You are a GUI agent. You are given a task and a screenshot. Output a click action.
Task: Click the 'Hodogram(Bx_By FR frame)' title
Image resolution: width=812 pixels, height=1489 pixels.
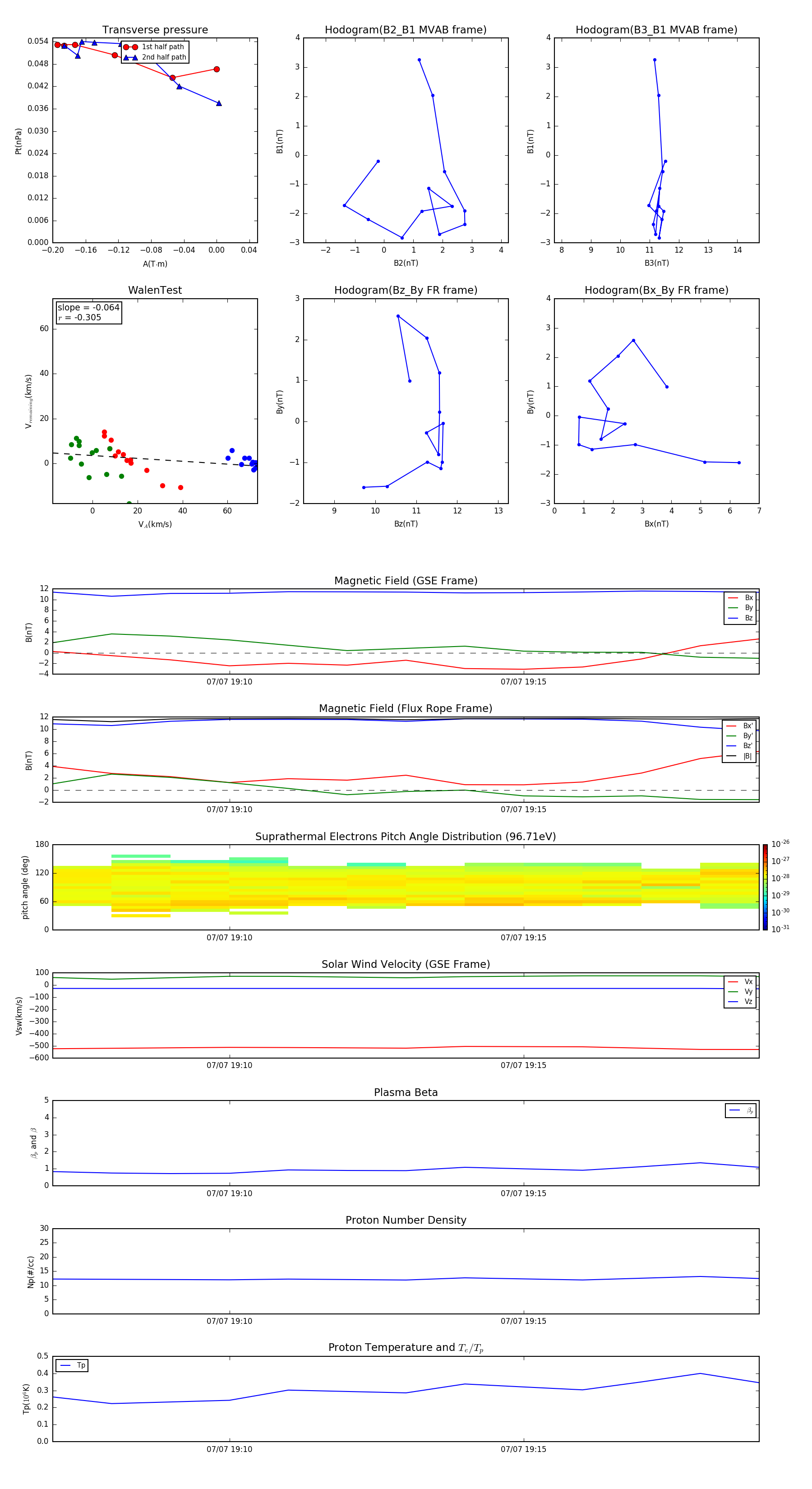[x=656, y=290]
